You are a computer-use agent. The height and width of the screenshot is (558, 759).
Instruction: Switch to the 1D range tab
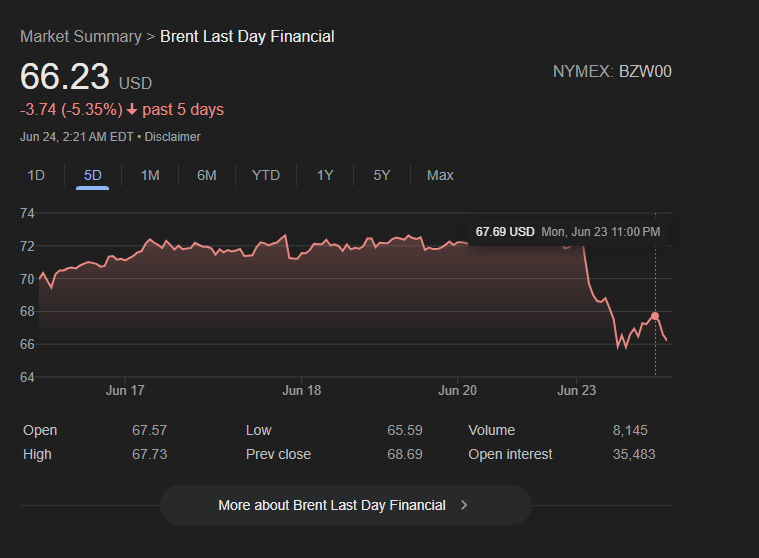tap(36, 175)
